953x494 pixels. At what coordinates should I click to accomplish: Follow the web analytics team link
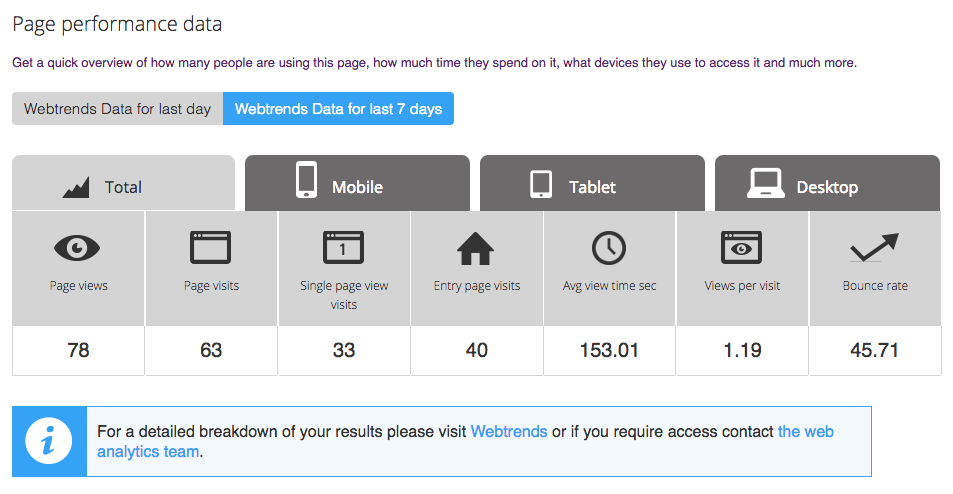coord(805,432)
